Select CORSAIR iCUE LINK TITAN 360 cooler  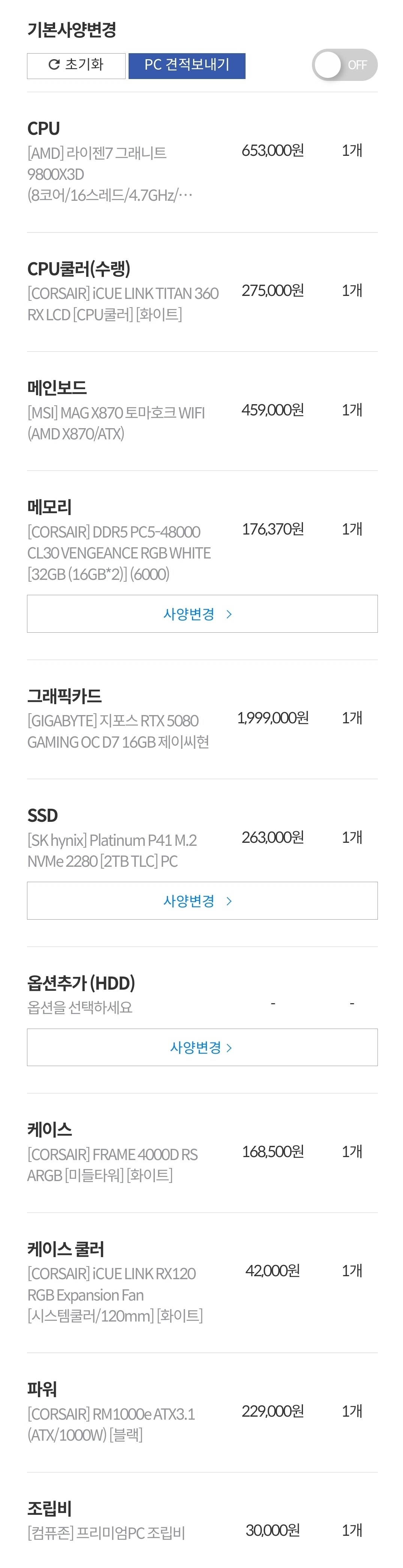[122, 303]
